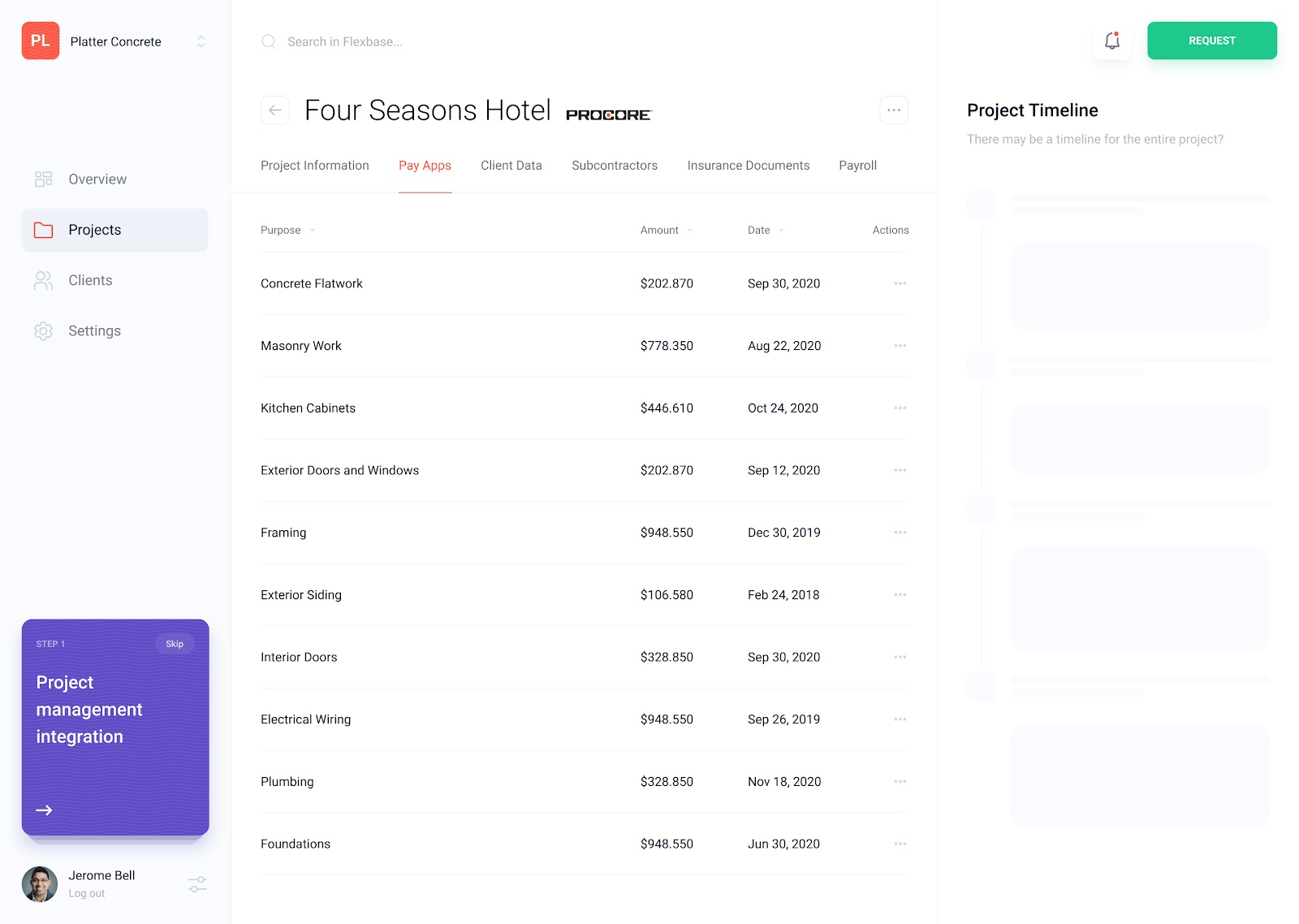This screenshot has width=1299, height=924.
Task: Focus the Search in Flexbase field
Action: point(345,41)
